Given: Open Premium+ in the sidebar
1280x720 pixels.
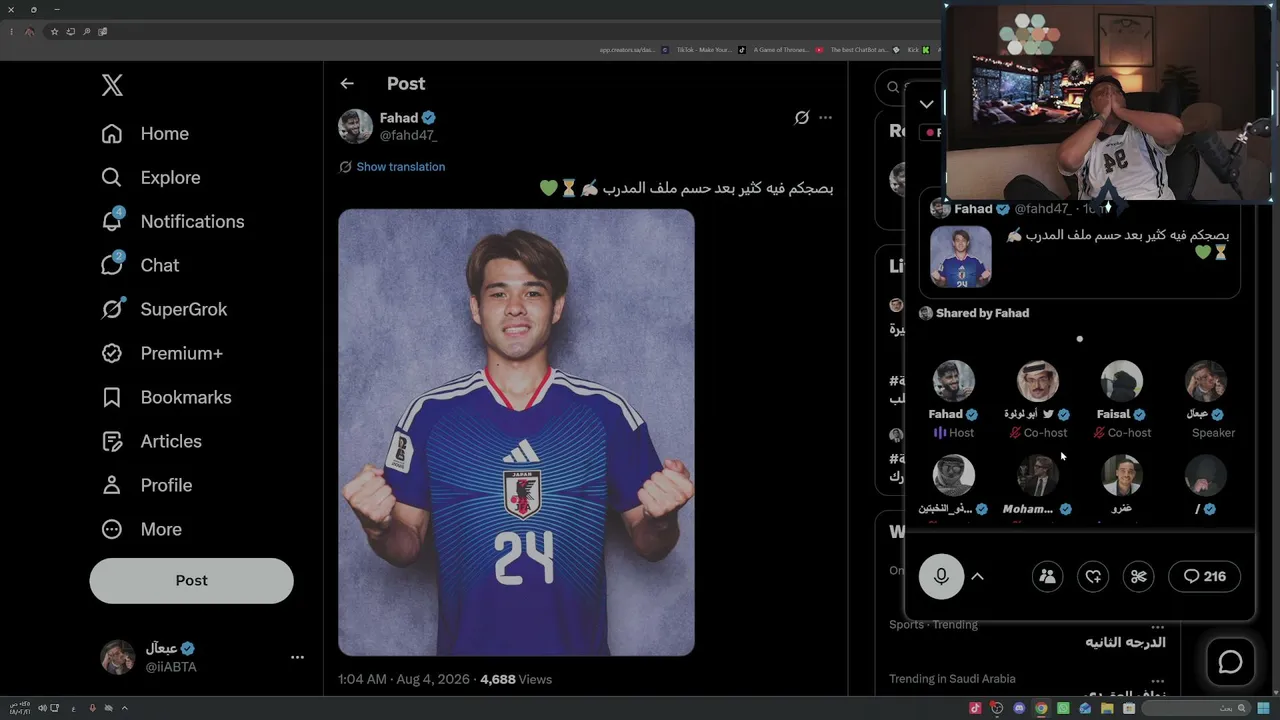Looking at the screenshot, I should (162, 353).
